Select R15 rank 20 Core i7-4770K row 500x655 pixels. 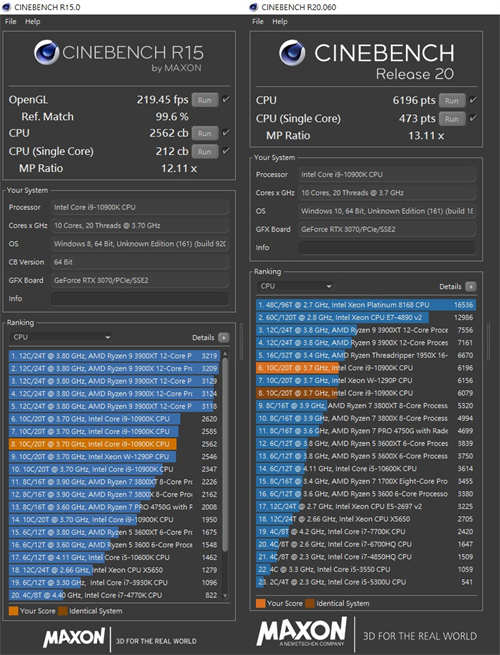[114, 595]
